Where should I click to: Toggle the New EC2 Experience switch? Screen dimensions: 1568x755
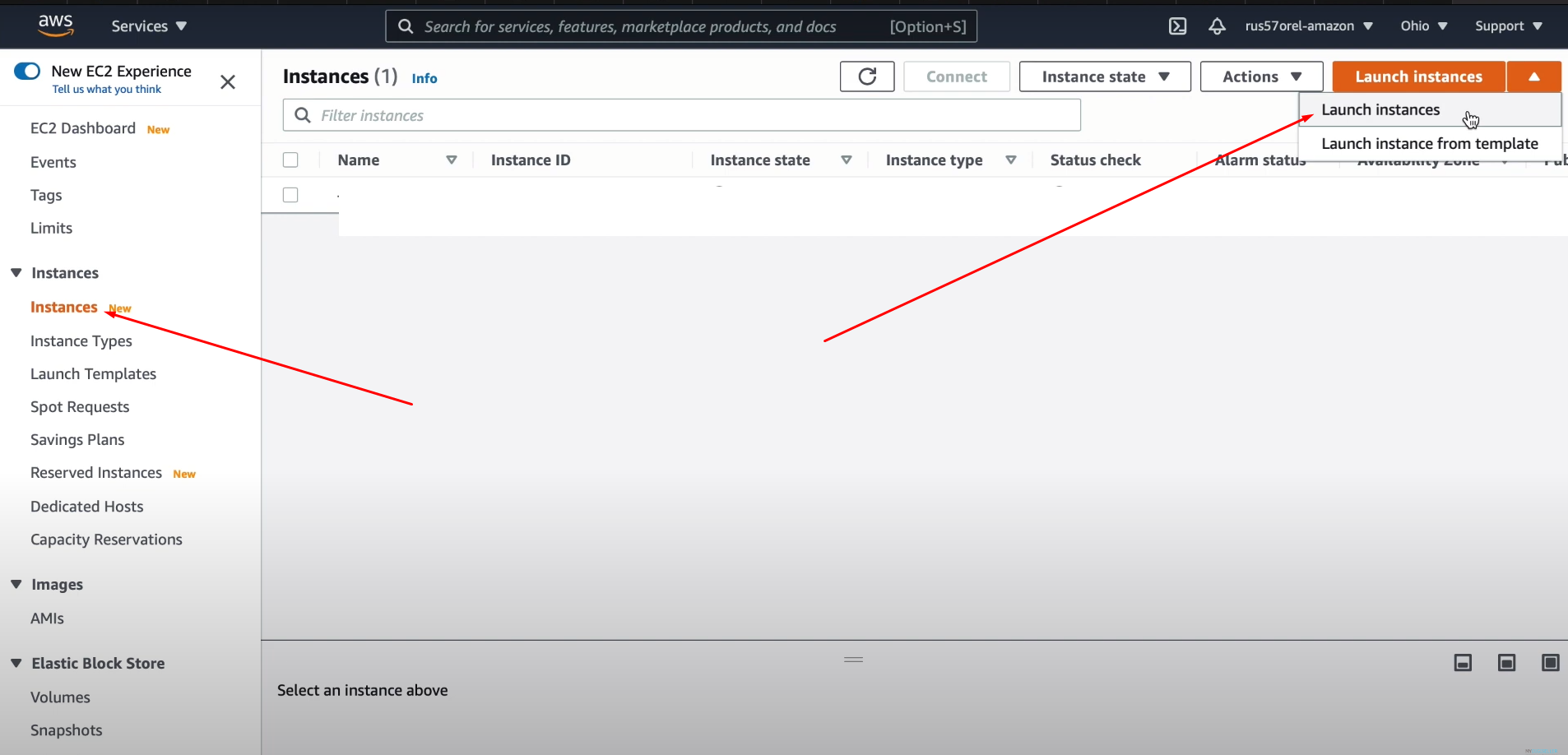tap(27, 71)
